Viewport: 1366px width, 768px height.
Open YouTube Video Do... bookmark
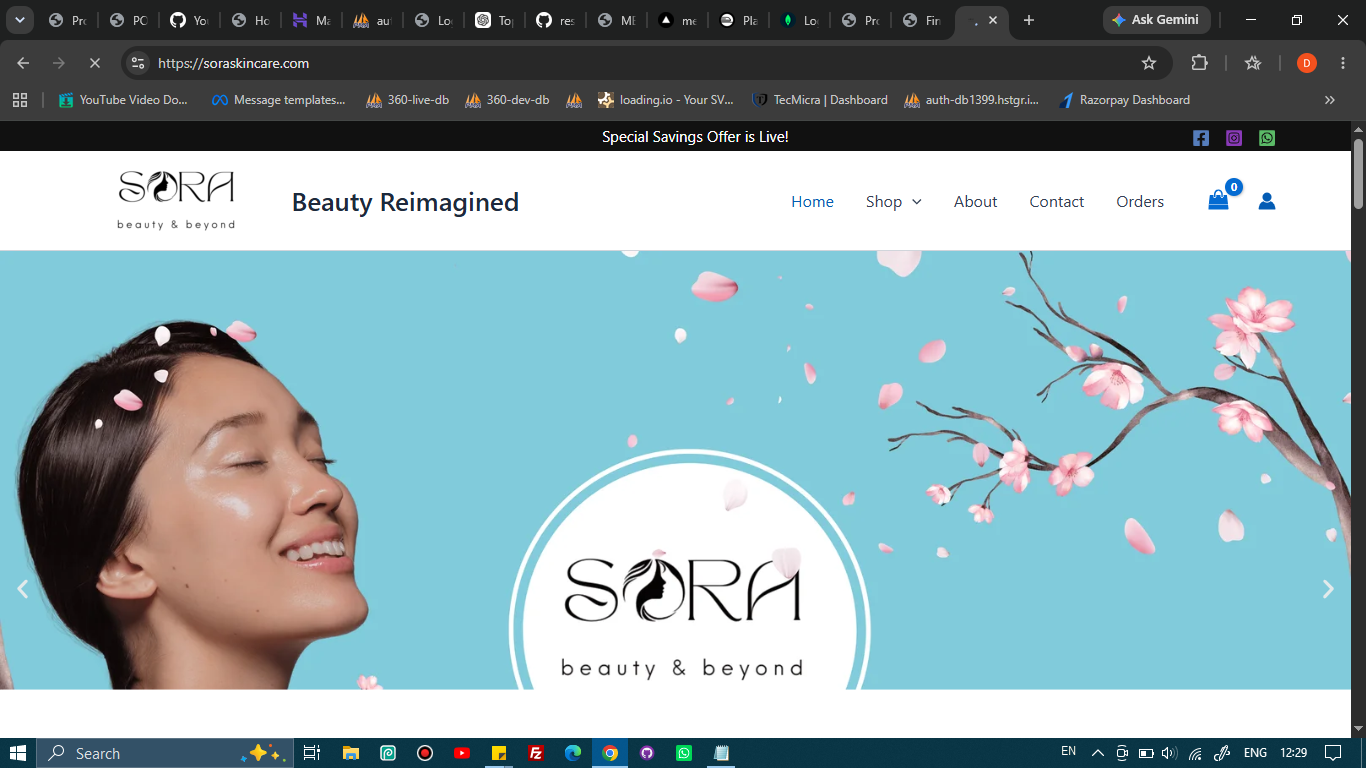(123, 100)
